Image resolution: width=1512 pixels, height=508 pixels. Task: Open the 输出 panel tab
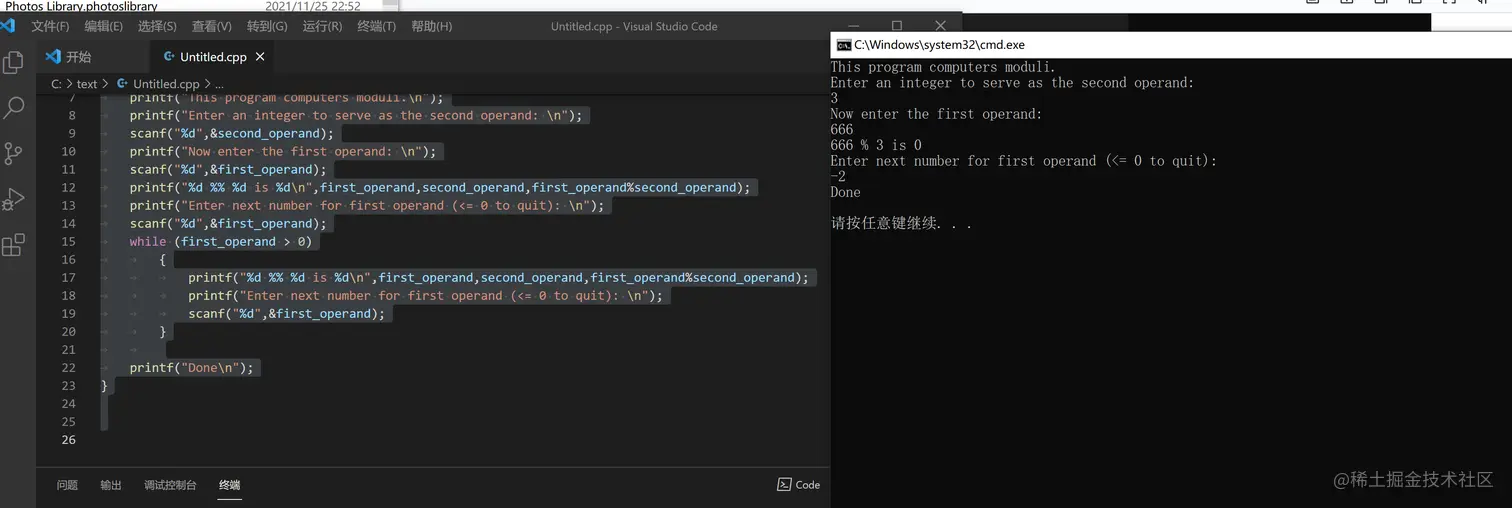pyautogui.click(x=111, y=485)
